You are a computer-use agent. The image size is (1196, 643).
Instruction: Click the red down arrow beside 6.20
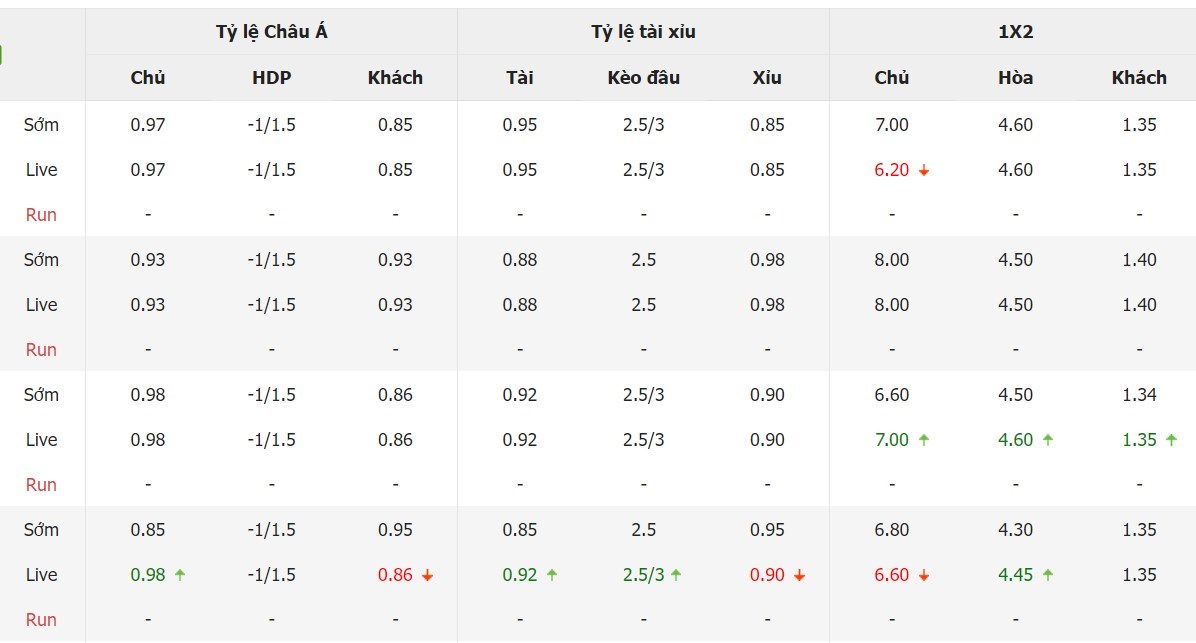click(x=924, y=171)
